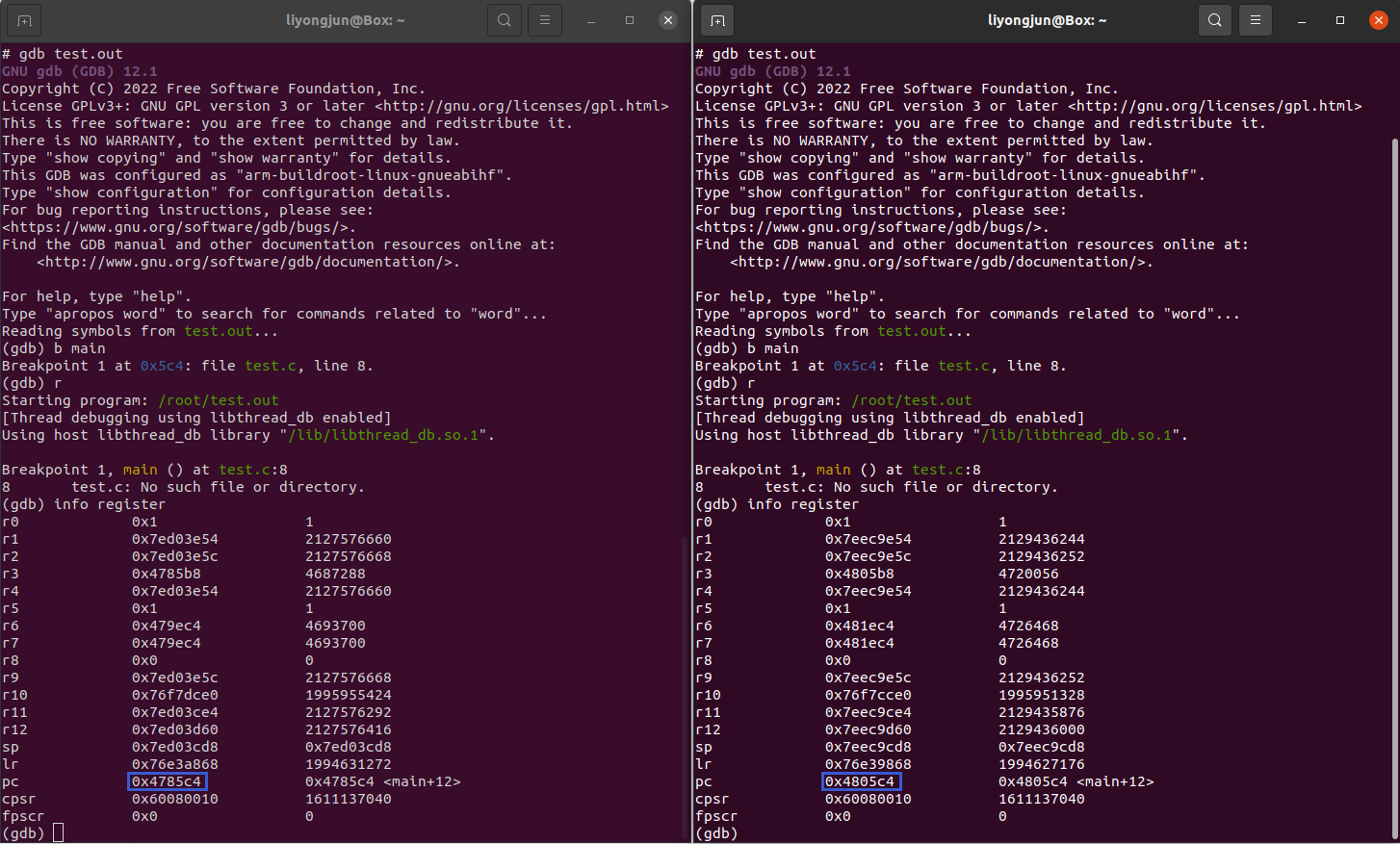This screenshot has height=844, width=1400.
Task: Click decimal value 1994631272
Action: (349, 764)
